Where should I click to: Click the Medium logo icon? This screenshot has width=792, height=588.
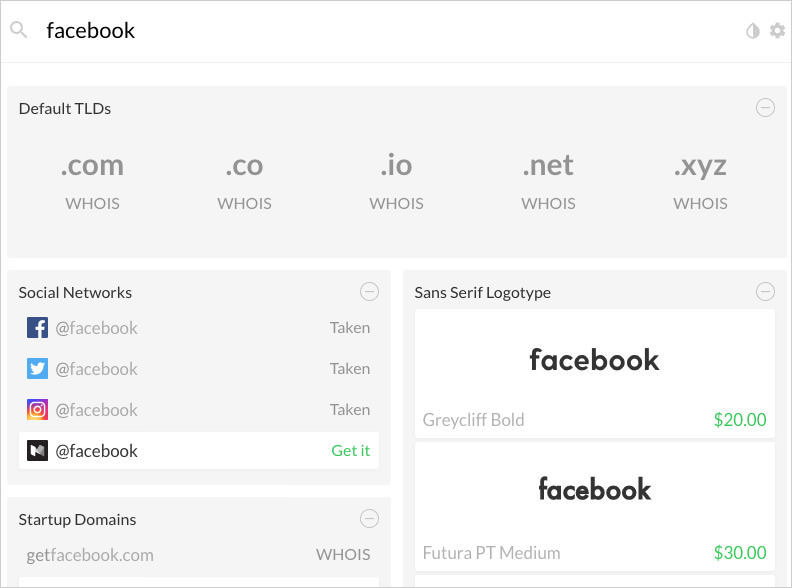click(37, 451)
